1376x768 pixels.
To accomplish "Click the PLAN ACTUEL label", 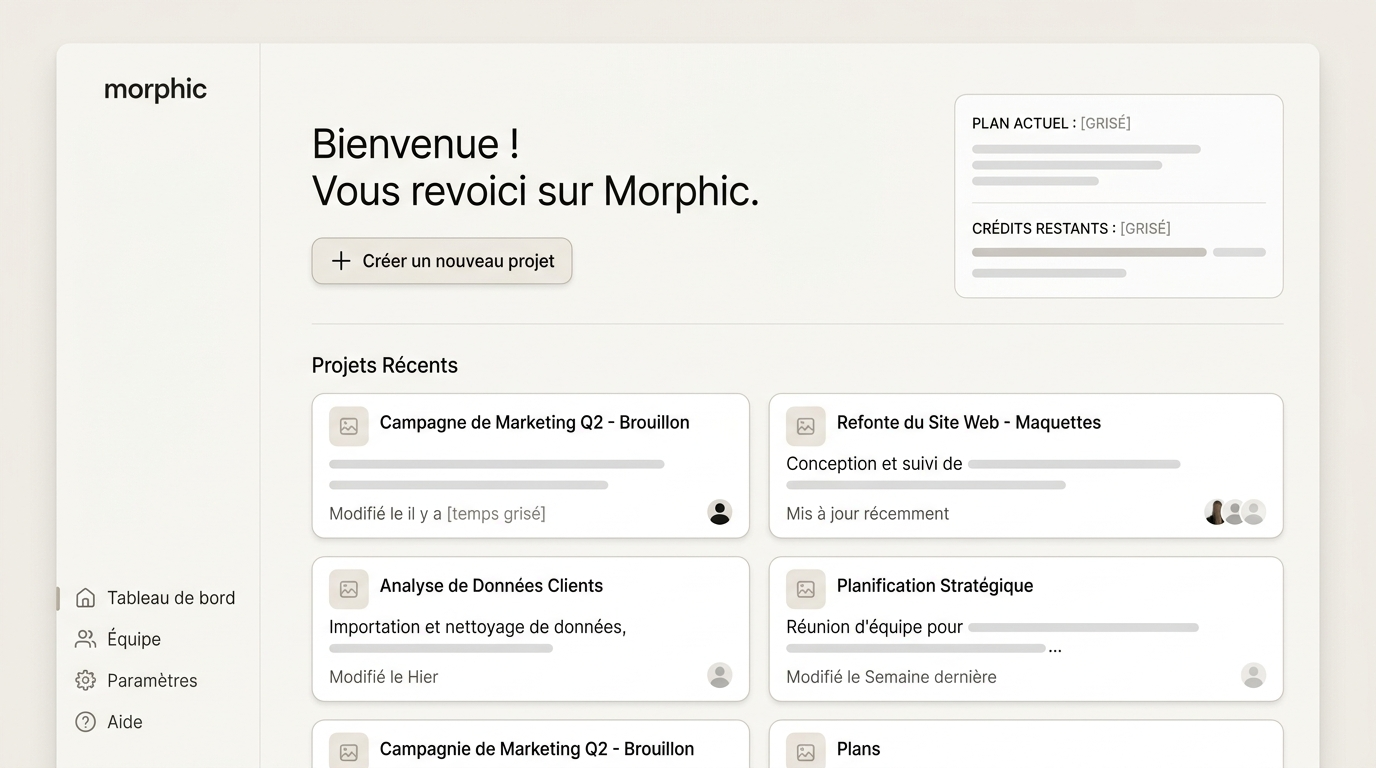I will (1024, 123).
